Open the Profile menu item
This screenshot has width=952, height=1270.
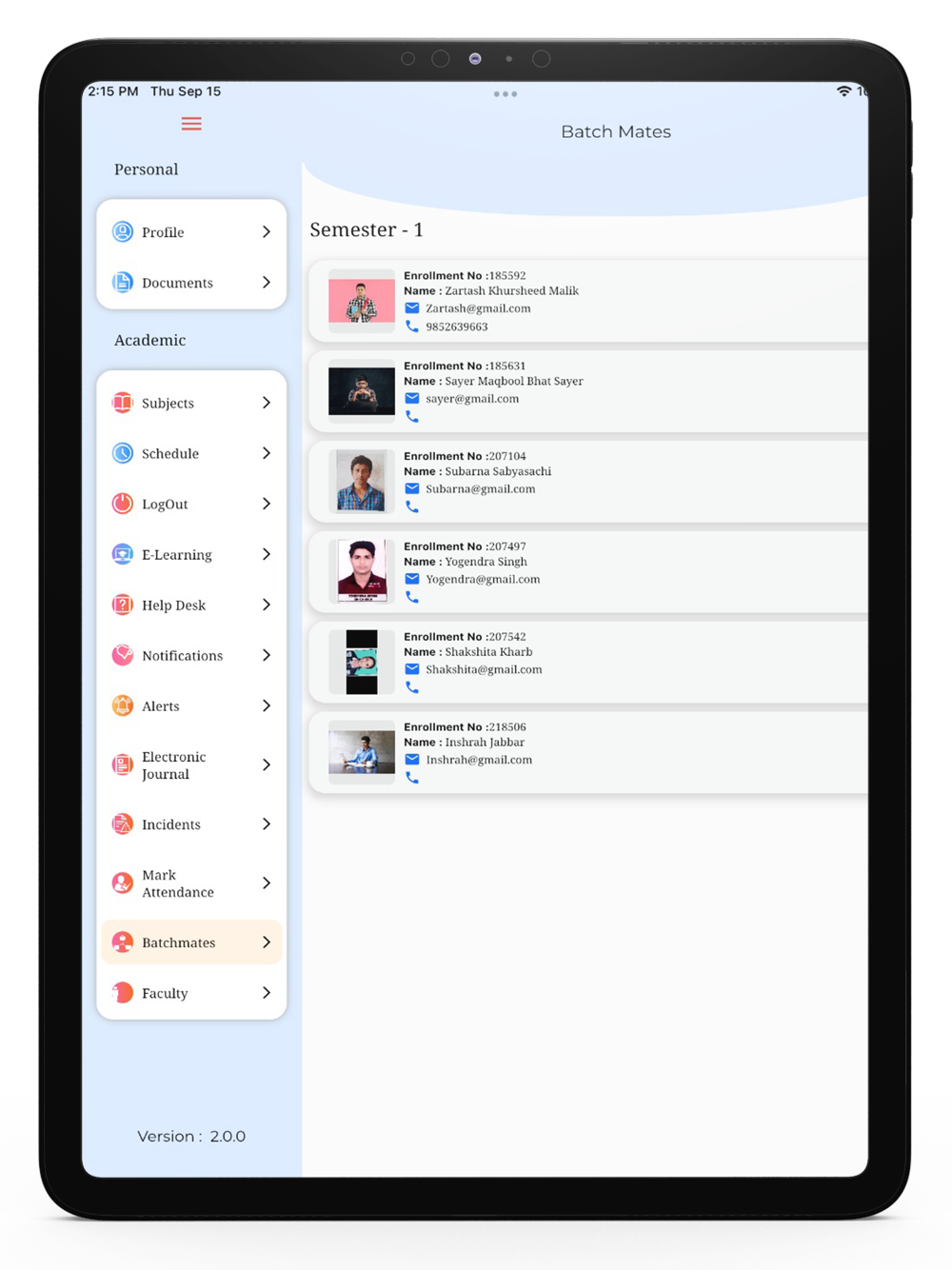tap(191, 231)
